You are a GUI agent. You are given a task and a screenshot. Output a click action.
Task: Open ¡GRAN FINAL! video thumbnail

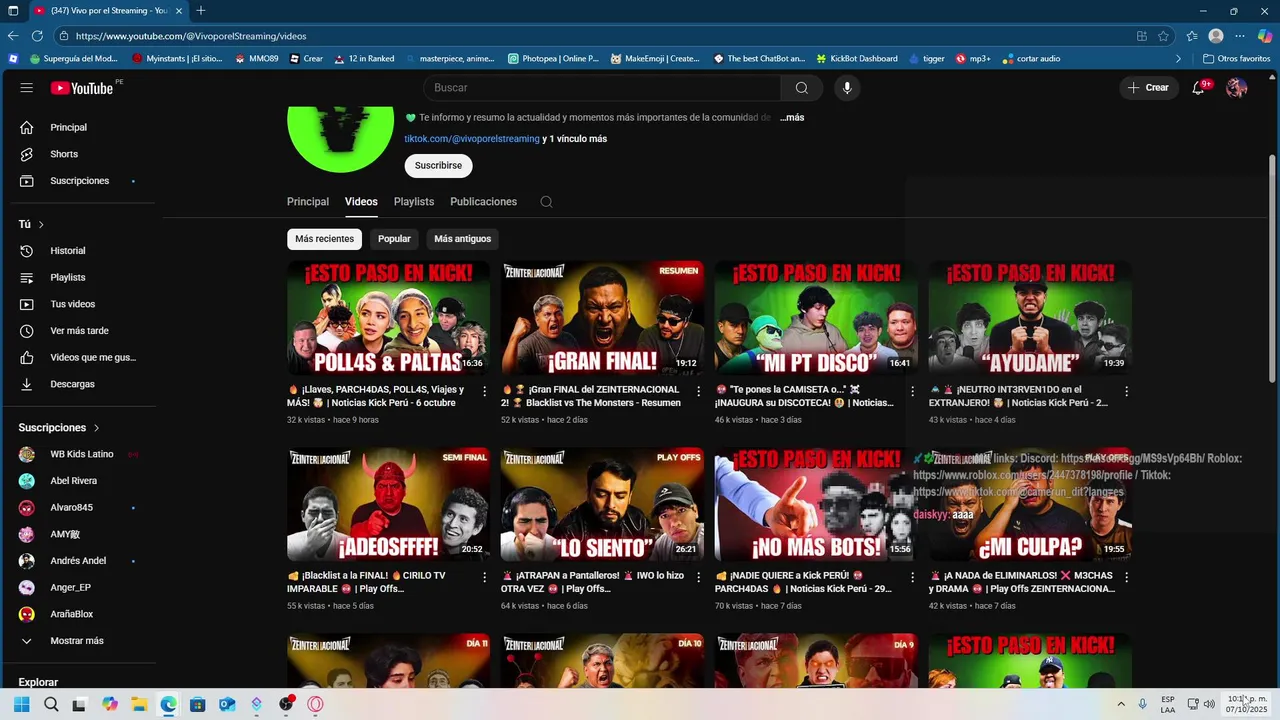pyautogui.click(x=602, y=318)
